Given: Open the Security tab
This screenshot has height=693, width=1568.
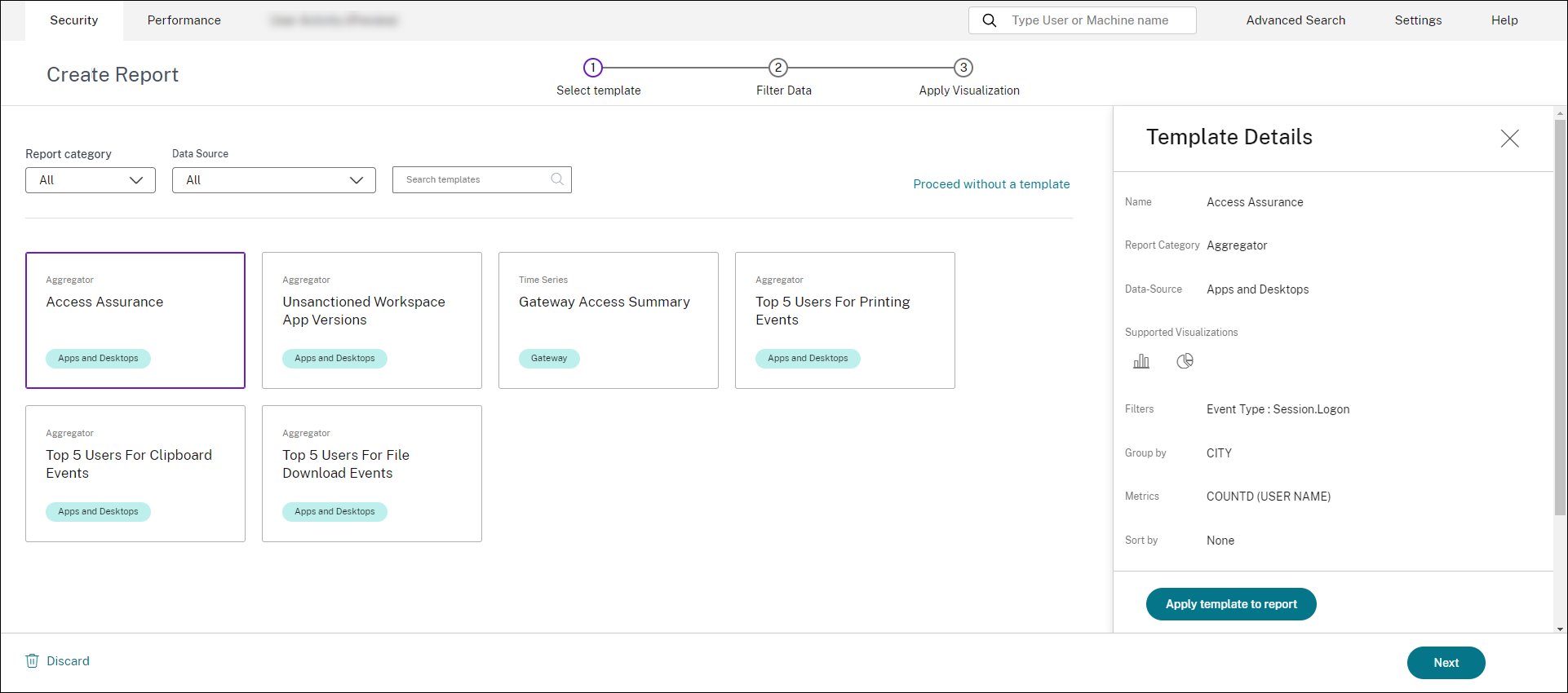Looking at the screenshot, I should point(73,20).
